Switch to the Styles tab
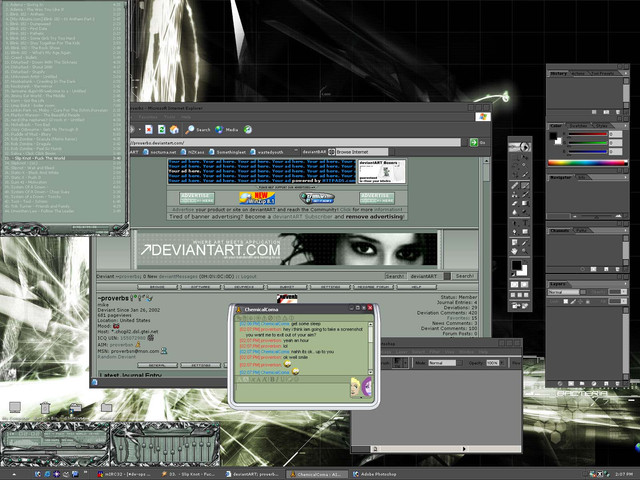The image size is (640, 480). click(x=602, y=126)
